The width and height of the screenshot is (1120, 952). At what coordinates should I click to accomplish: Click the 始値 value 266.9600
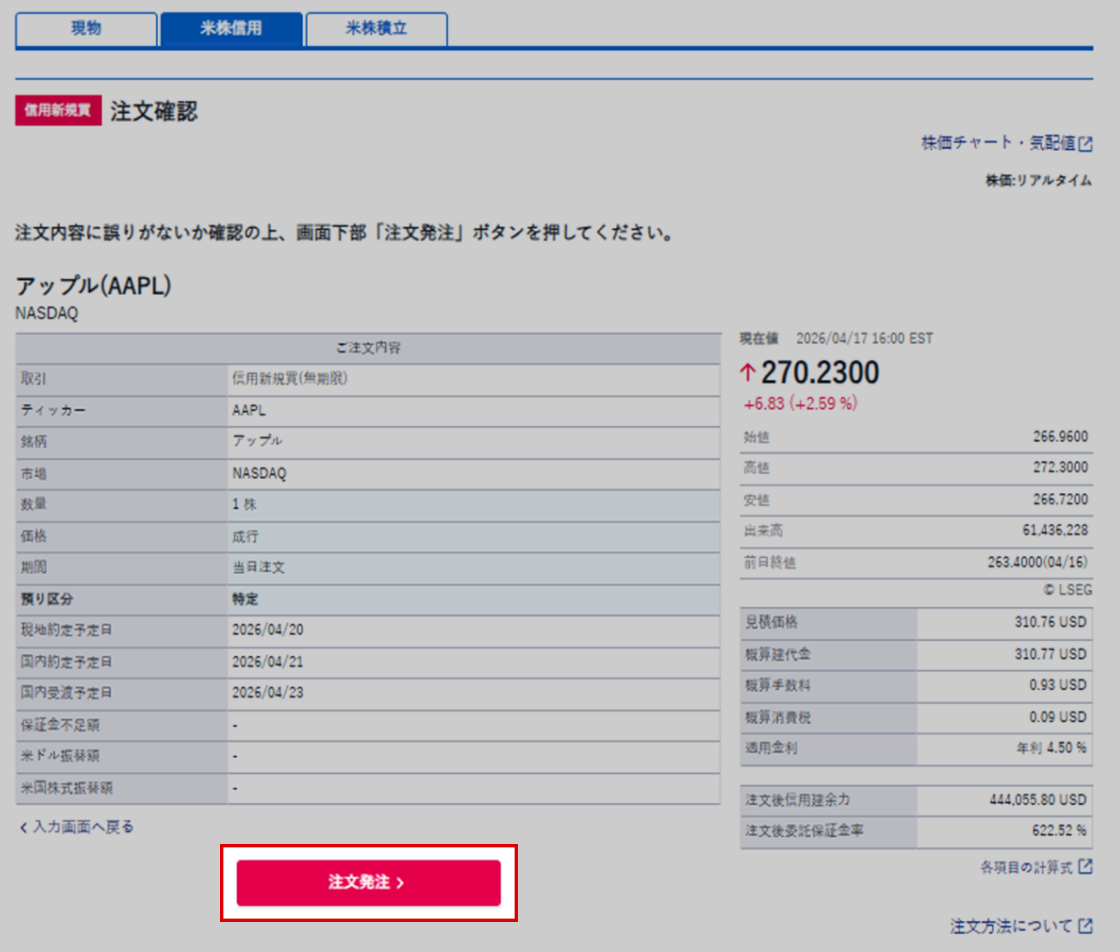click(1060, 436)
